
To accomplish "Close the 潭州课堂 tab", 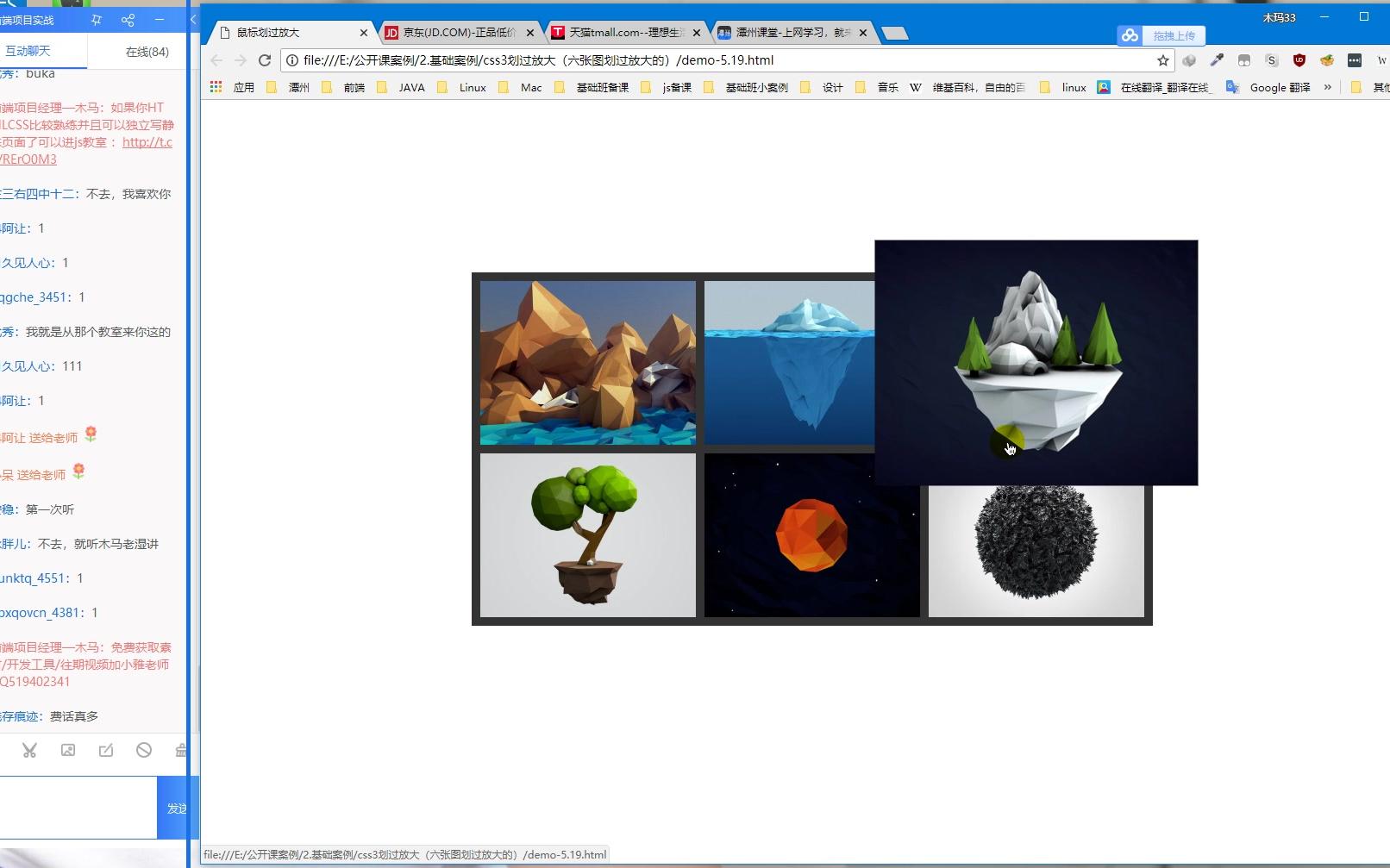I will point(863,33).
